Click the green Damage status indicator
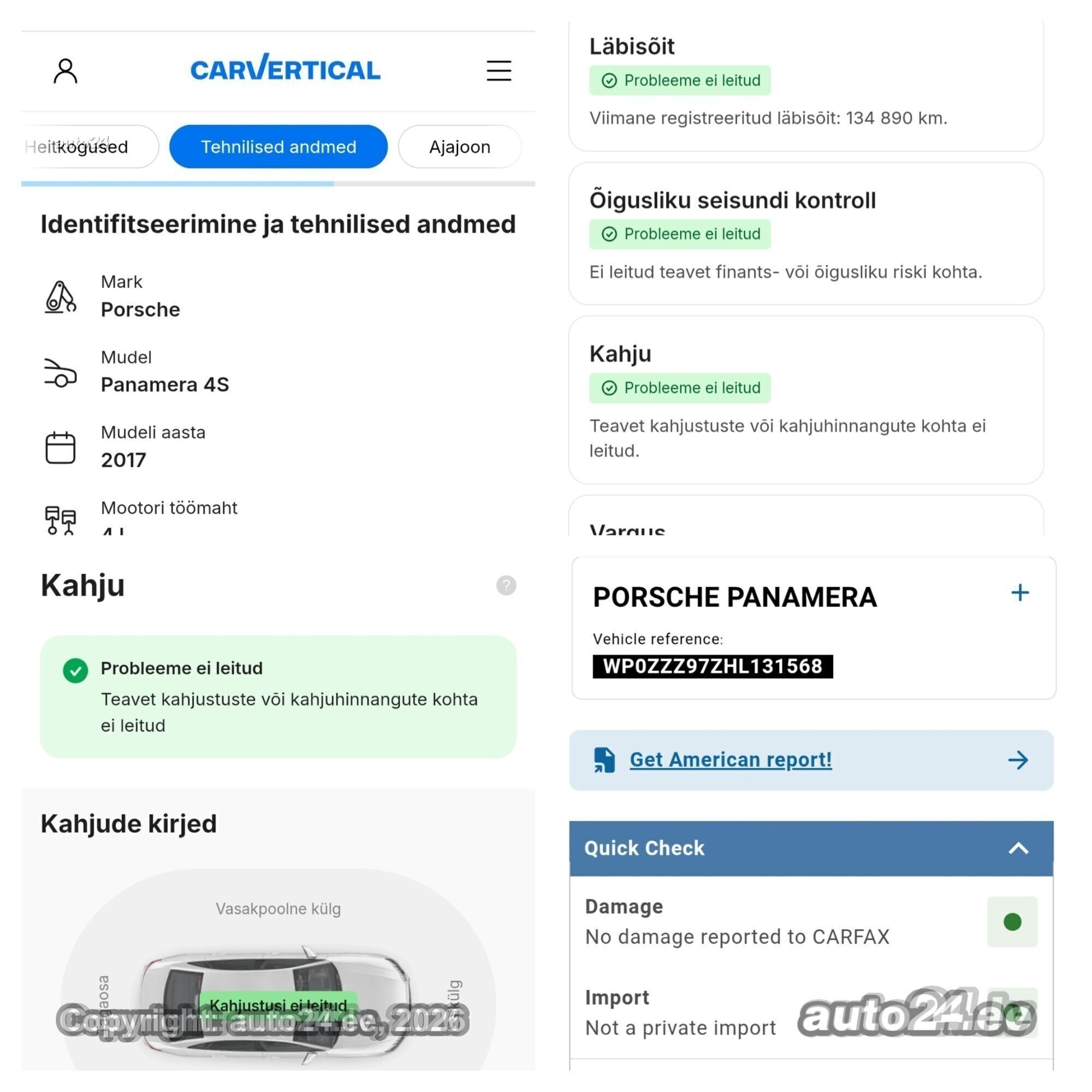 coord(1012,921)
